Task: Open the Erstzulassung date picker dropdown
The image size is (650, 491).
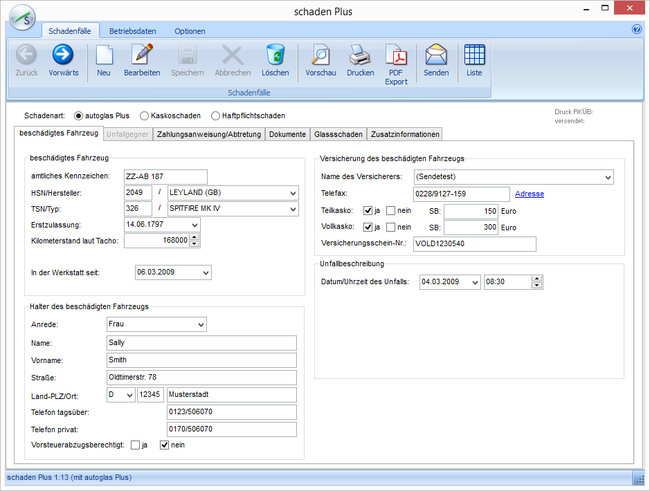Action: [194, 226]
